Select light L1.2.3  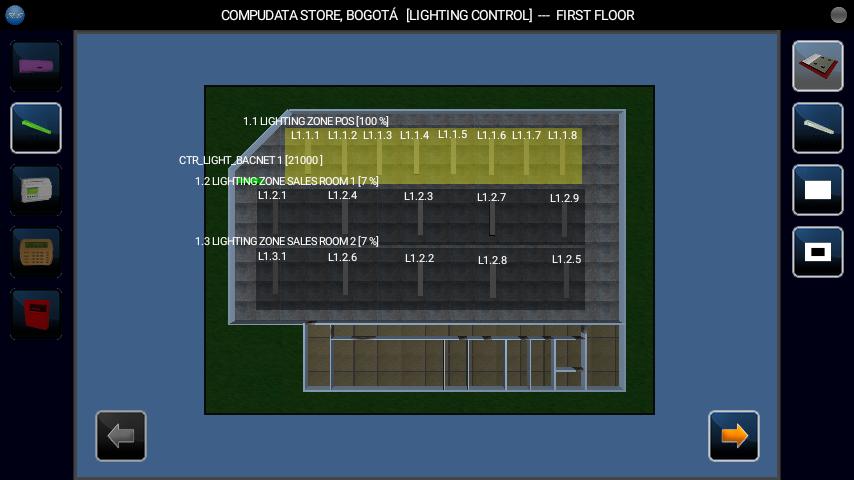[418, 196]
